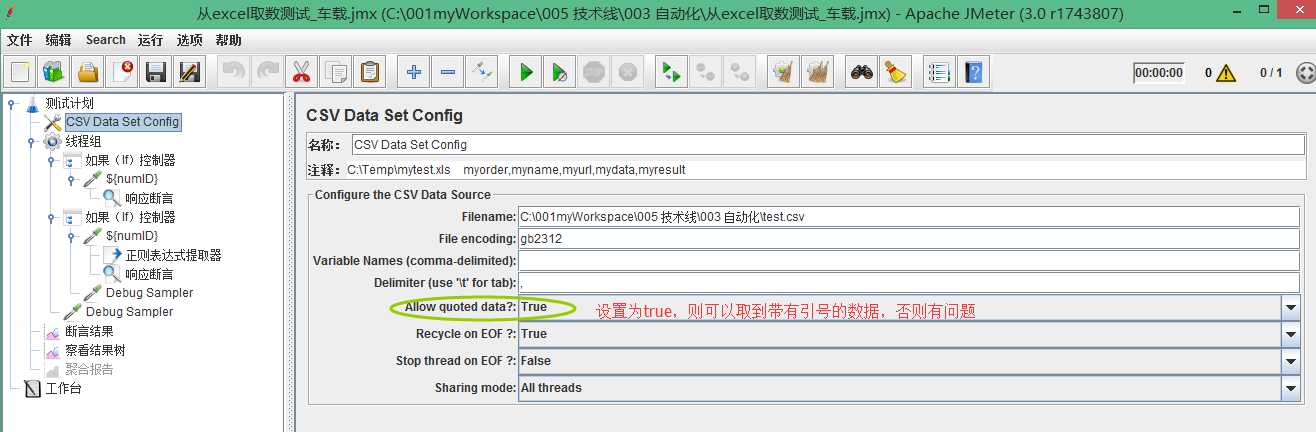The width and height of the screenshot is (1316, 432).
Task: Collapse the first 如果（If）控制器 node
Action: pos(51,160)
